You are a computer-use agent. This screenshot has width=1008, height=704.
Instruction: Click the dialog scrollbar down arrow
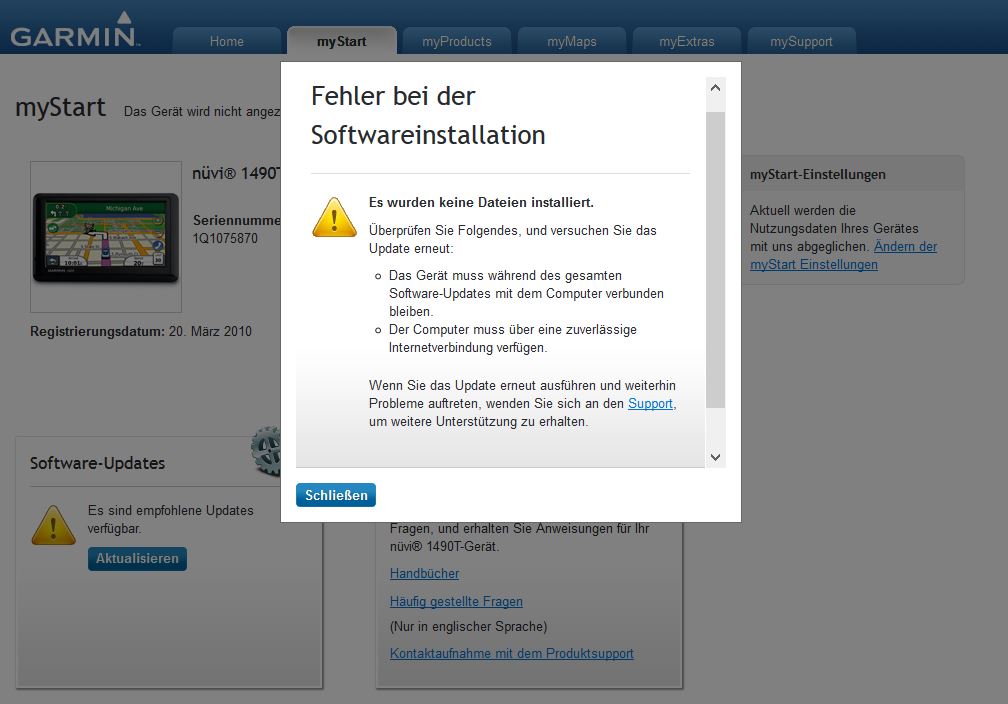[715, 456]
